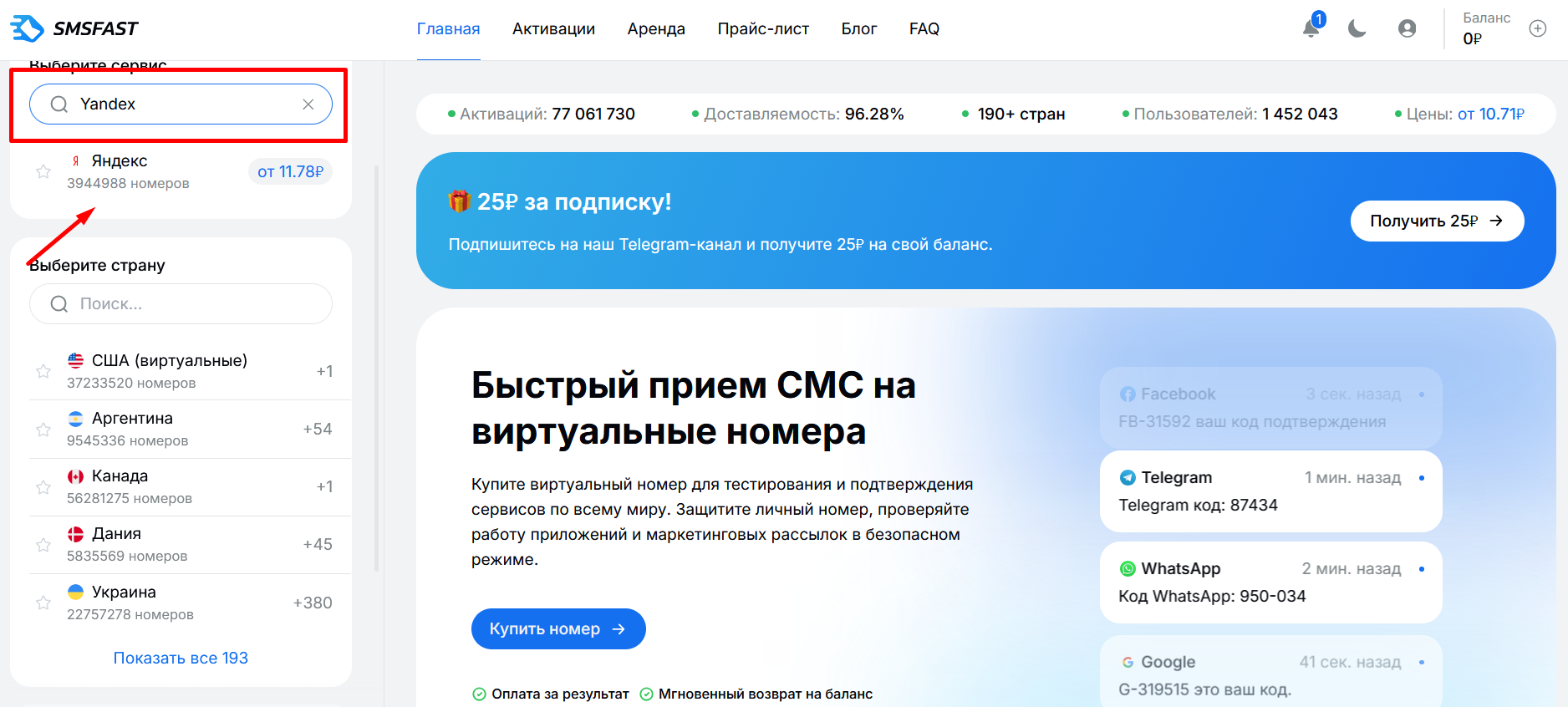Click the Активаций: 77 061 730 stat
The width and height of the screenshot is (1568, 707).
[x=542, y=114]
